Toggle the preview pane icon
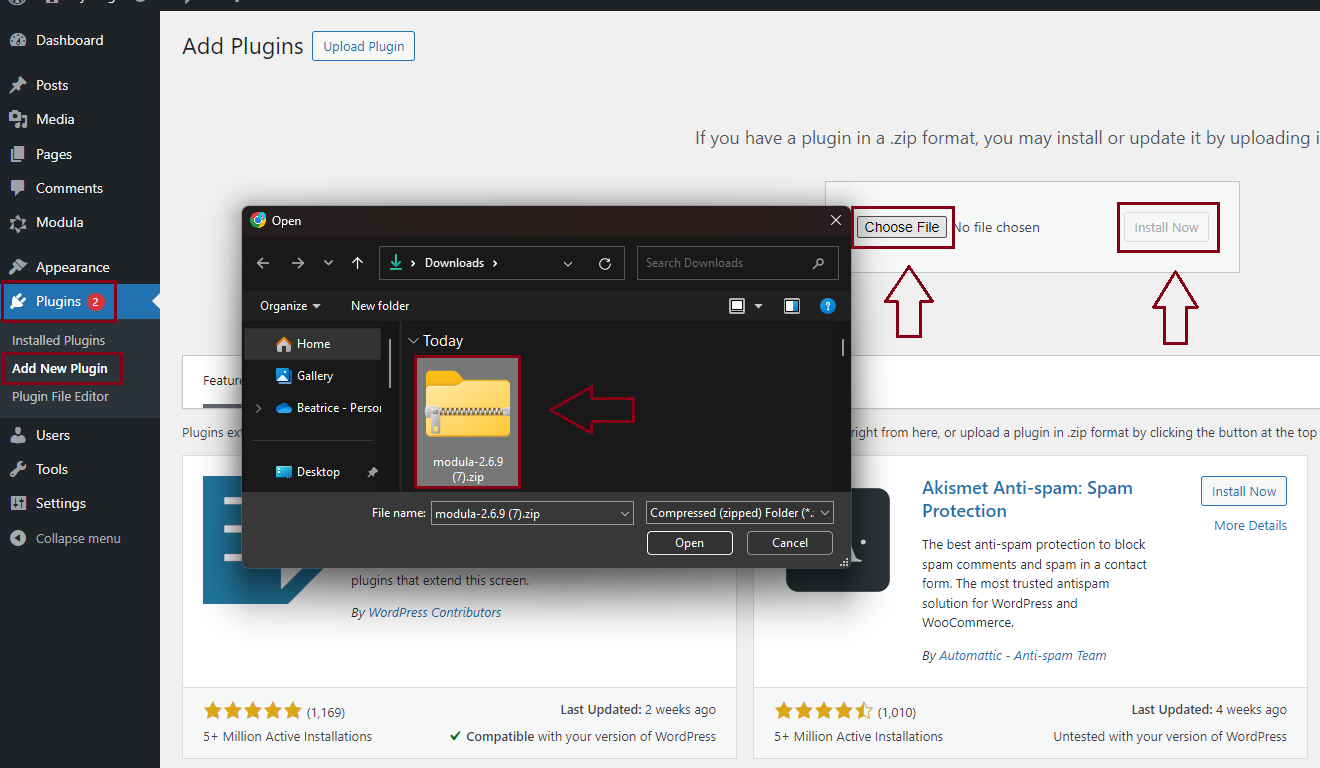 [792, 306]
